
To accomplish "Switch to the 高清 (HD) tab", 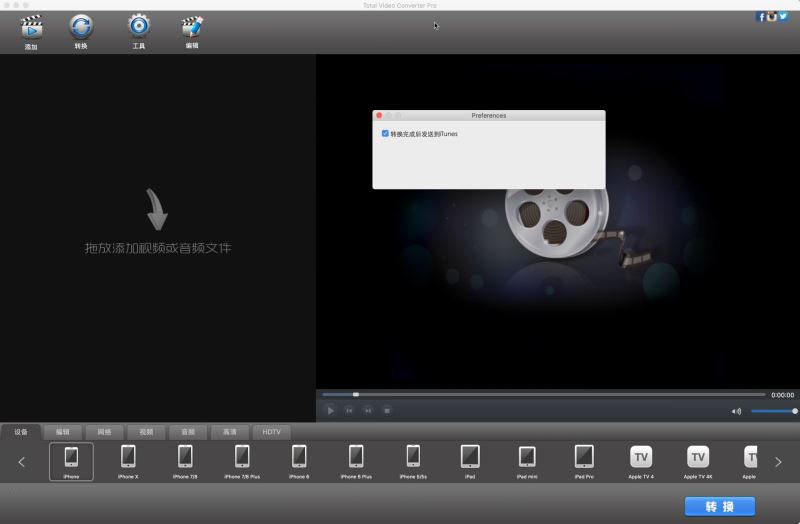I will [x=230, y=432].
